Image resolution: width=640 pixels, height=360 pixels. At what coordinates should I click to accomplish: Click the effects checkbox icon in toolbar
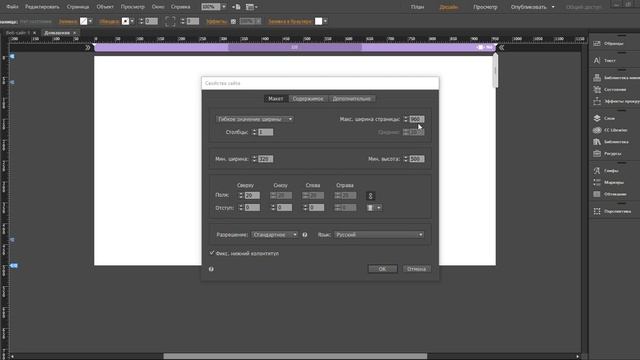click(233, 22)
